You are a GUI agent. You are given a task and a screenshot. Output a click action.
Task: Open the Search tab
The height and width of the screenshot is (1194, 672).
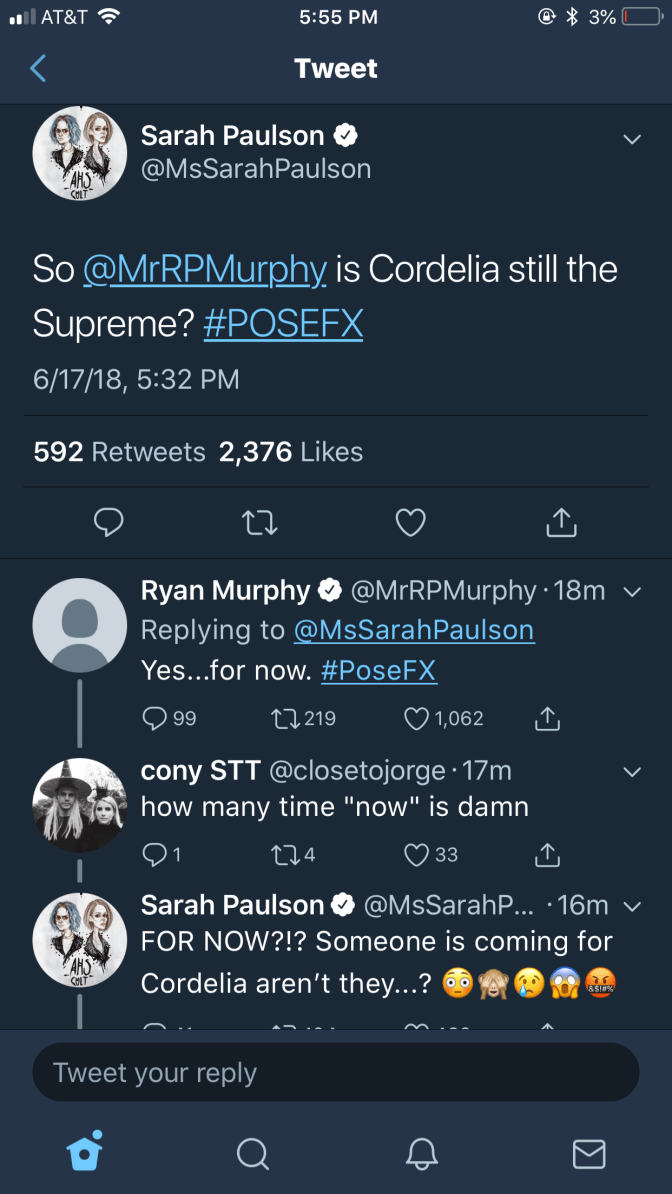252,1153
